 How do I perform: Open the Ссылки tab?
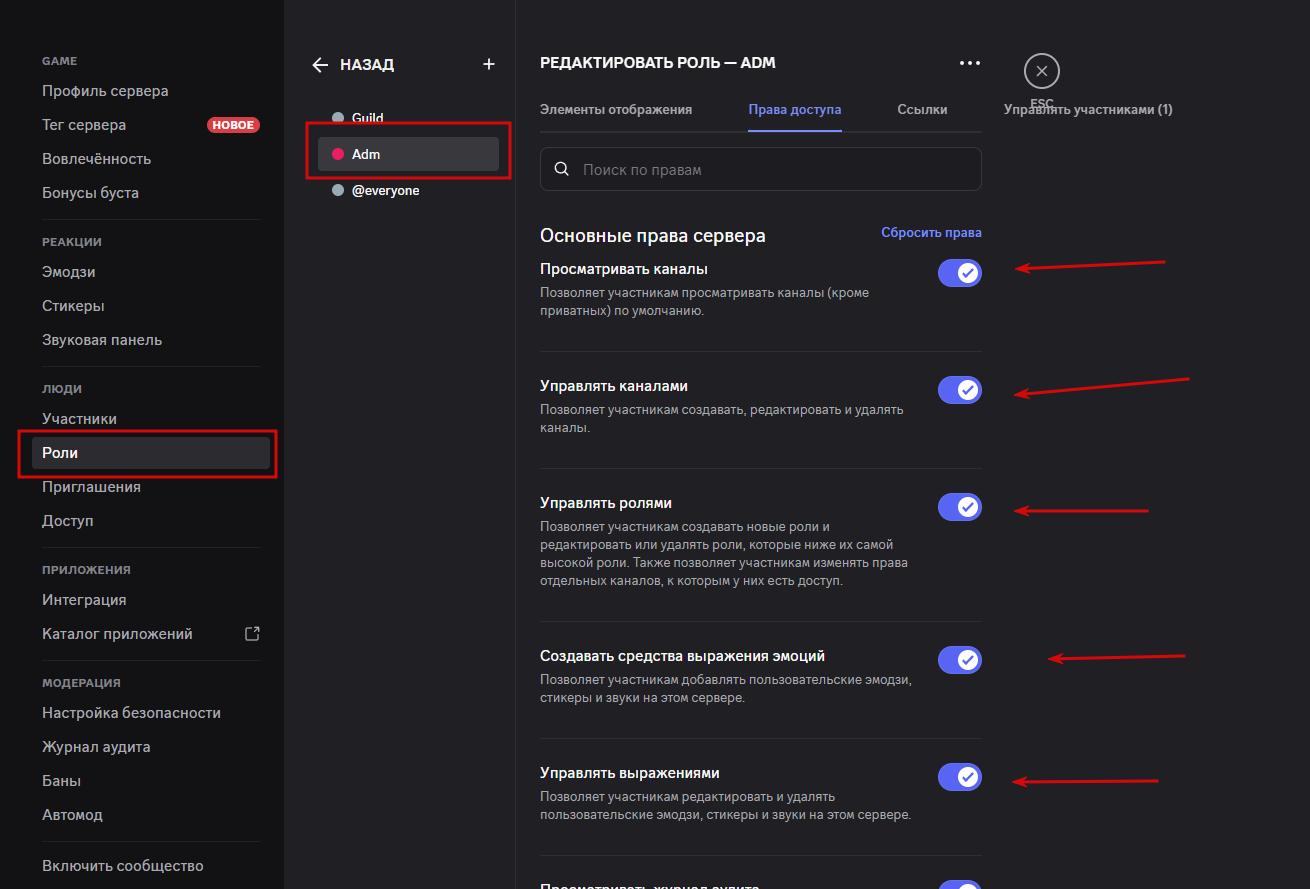(x=921, y=110)
